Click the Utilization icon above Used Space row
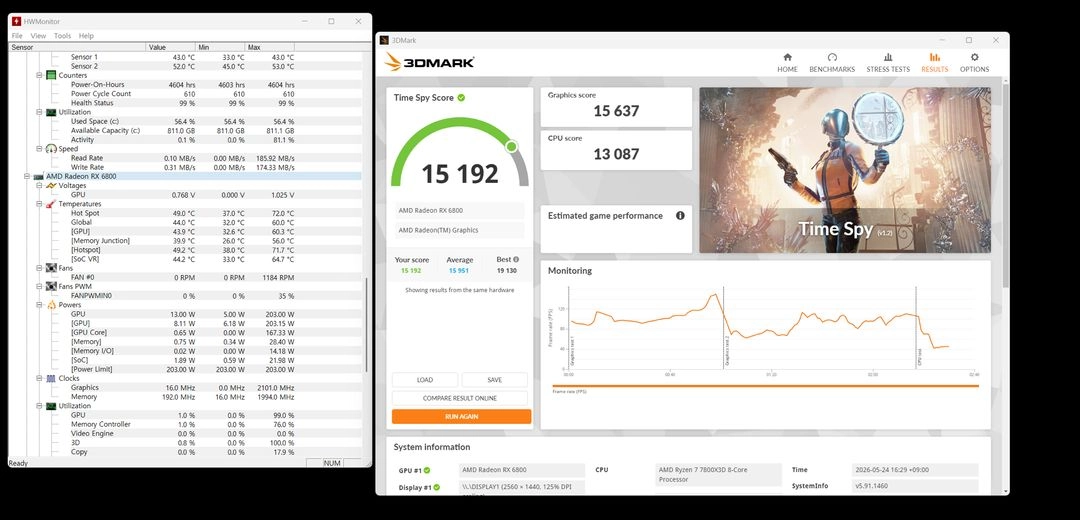 pos(51,112)
